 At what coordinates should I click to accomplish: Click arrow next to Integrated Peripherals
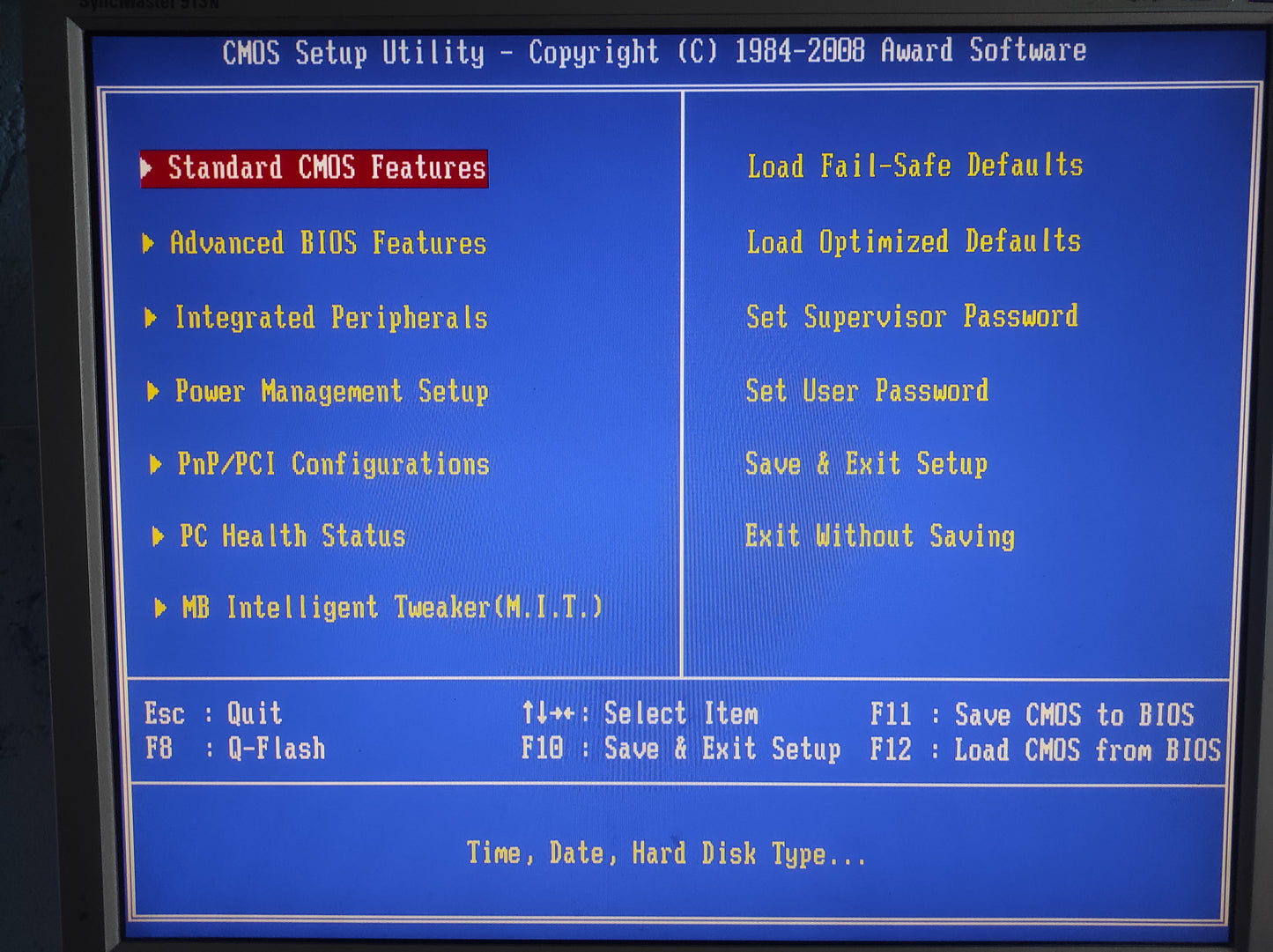click(x=151, y=318)
